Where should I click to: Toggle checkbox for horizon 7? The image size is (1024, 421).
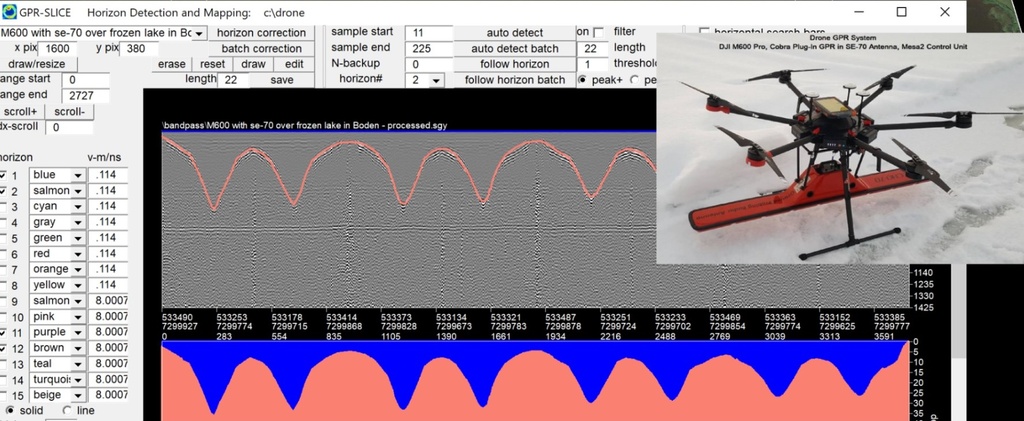pos(3,270)
